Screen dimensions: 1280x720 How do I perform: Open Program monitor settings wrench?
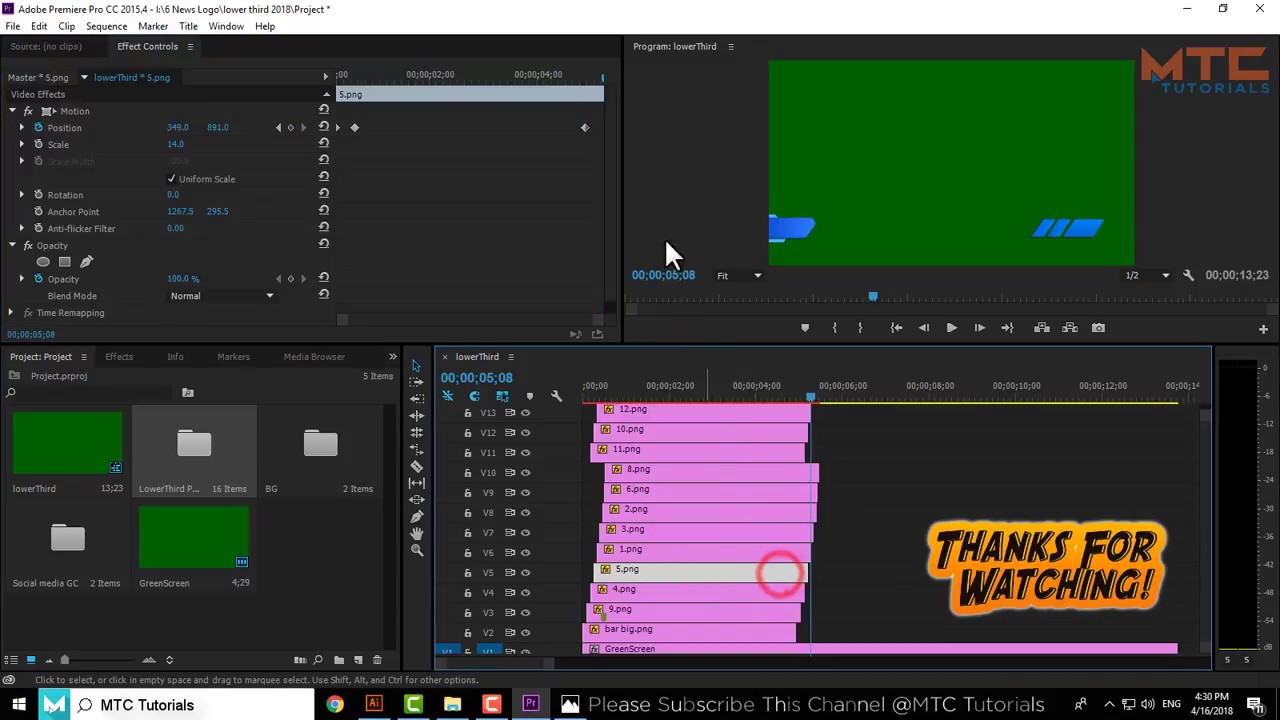point(1188,275)
